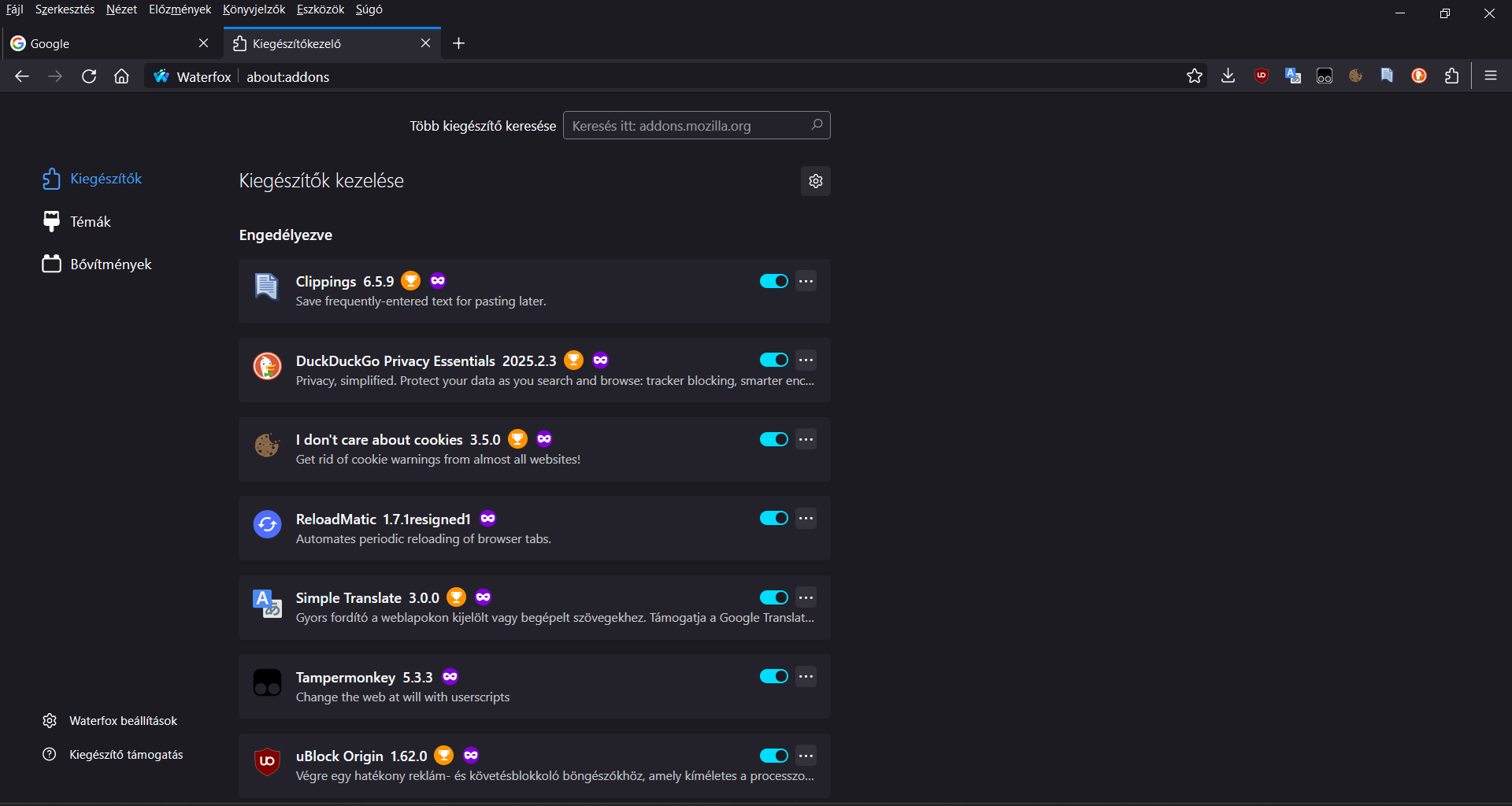The image size is (1512, 806).
Task: Switch off uBlock Origin
Action: point(774,756)
